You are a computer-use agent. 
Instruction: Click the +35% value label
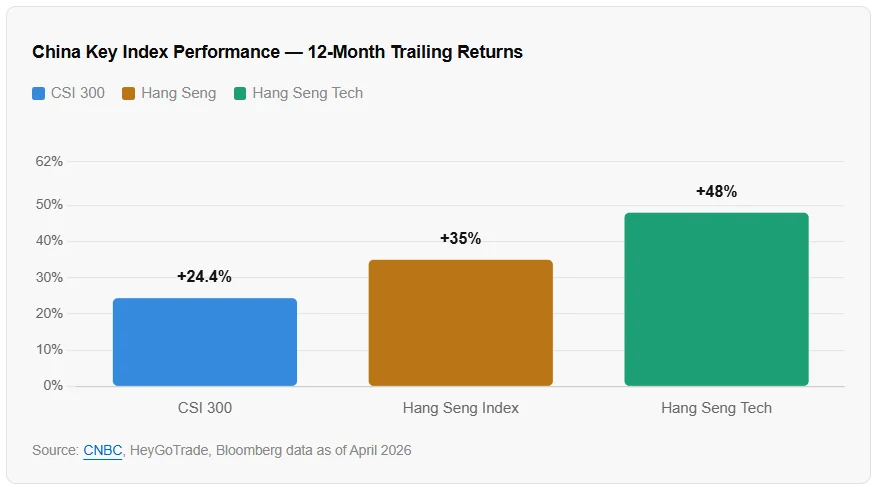click(460, 239)
